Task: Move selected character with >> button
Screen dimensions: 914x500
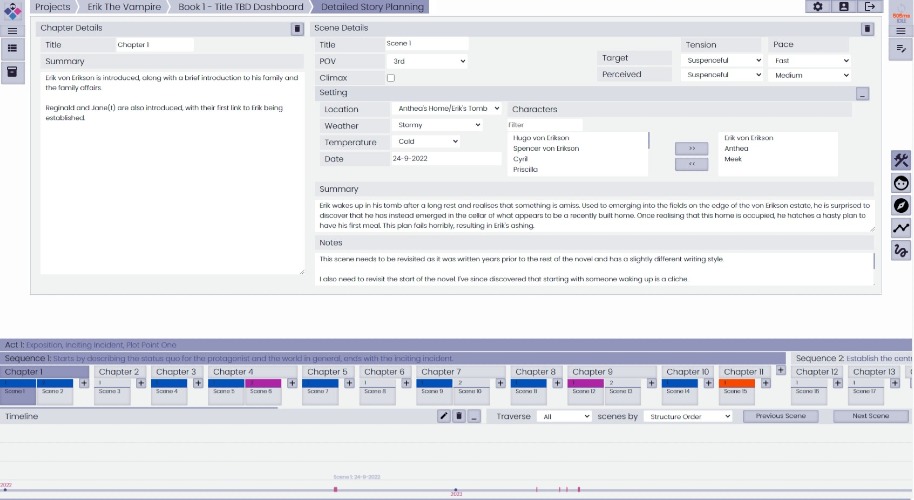Action: pos(691,149)
